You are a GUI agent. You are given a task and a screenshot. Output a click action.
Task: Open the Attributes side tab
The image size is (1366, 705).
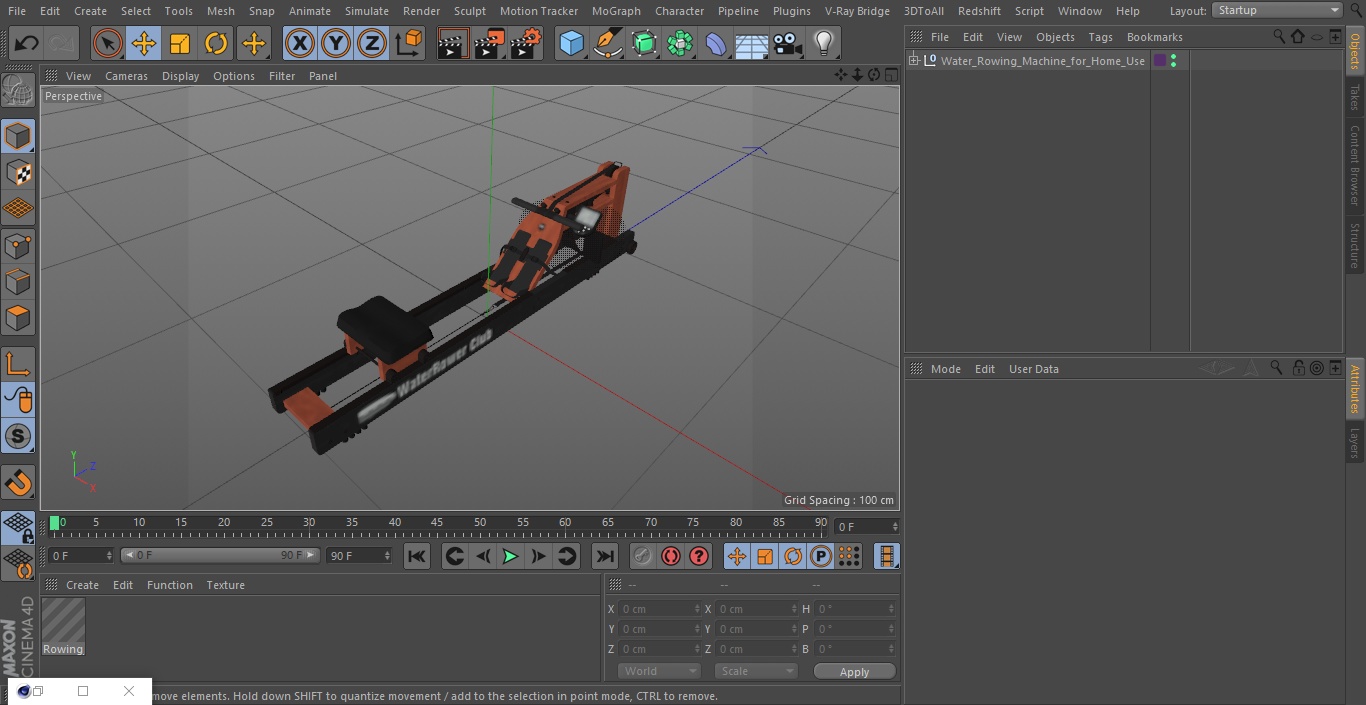(1355, 390)
